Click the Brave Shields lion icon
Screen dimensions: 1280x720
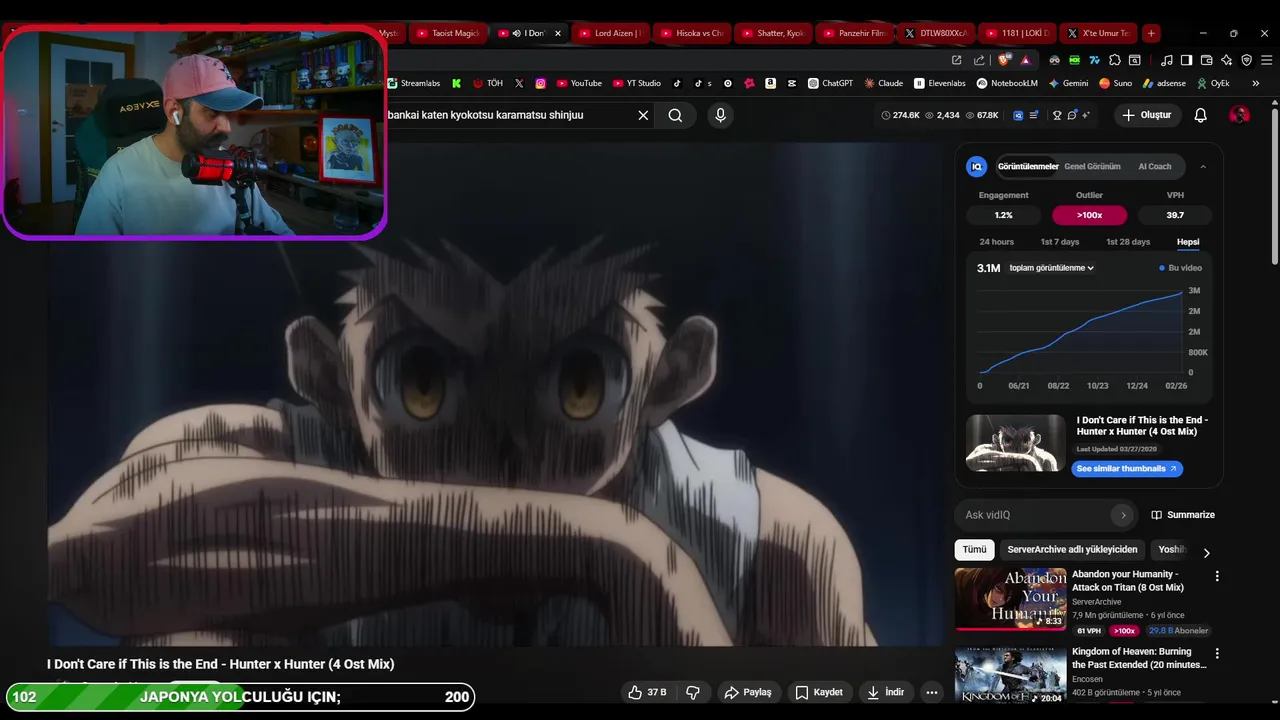tap(1004, 60)
